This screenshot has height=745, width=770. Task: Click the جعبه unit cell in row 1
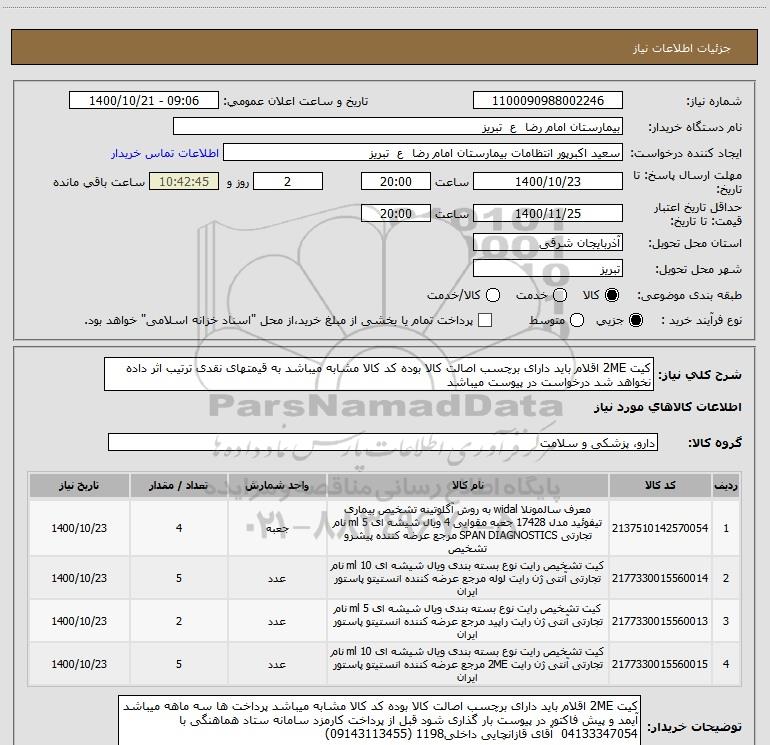[x=277, y=528]
